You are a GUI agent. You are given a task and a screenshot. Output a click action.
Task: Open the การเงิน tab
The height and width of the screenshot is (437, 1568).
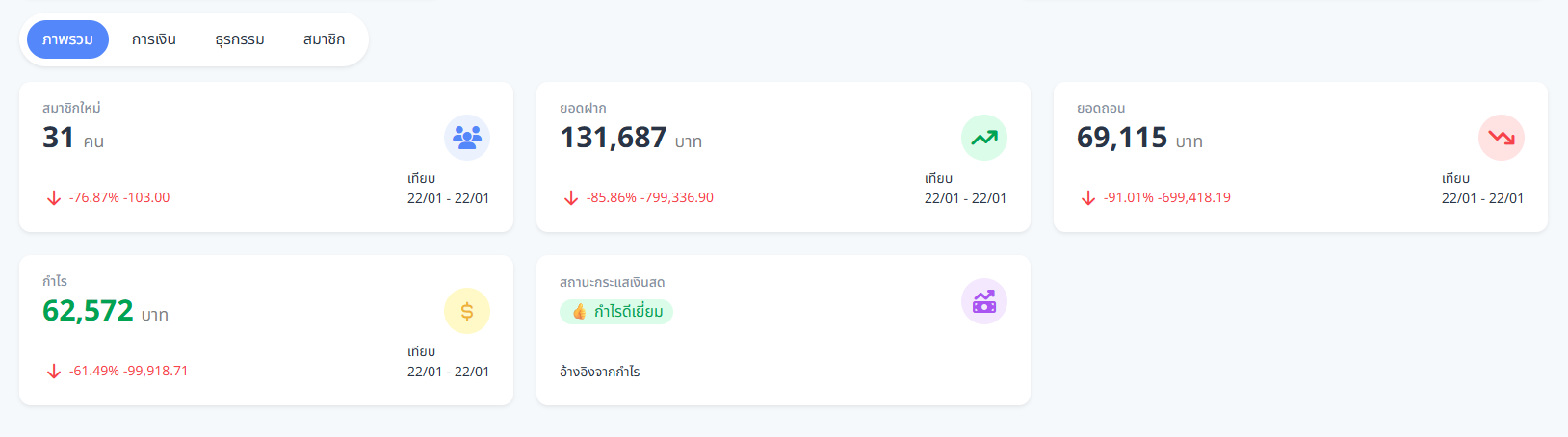[x=154, y=39]
